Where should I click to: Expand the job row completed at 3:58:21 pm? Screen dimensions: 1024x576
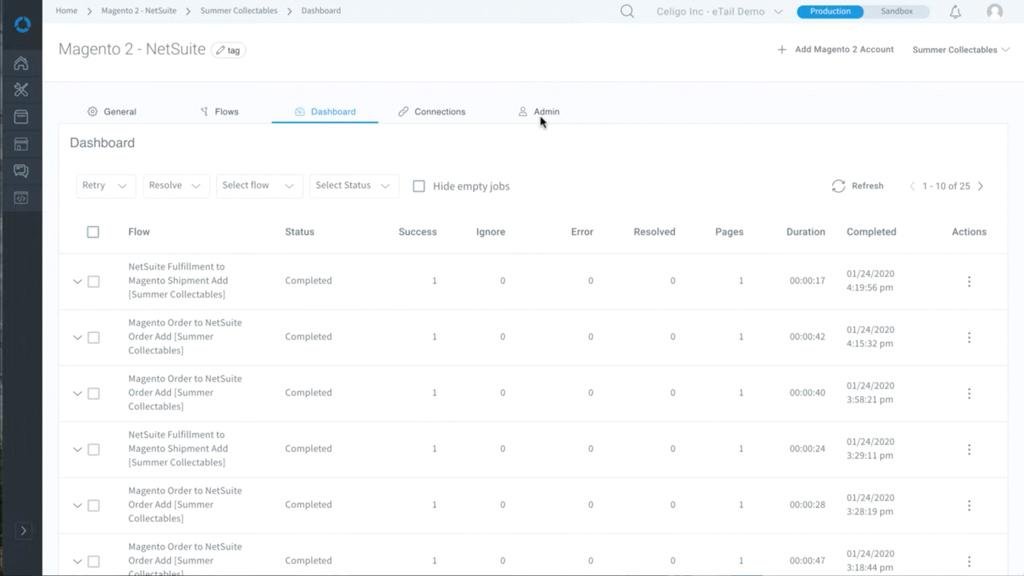tap(77, 393)
